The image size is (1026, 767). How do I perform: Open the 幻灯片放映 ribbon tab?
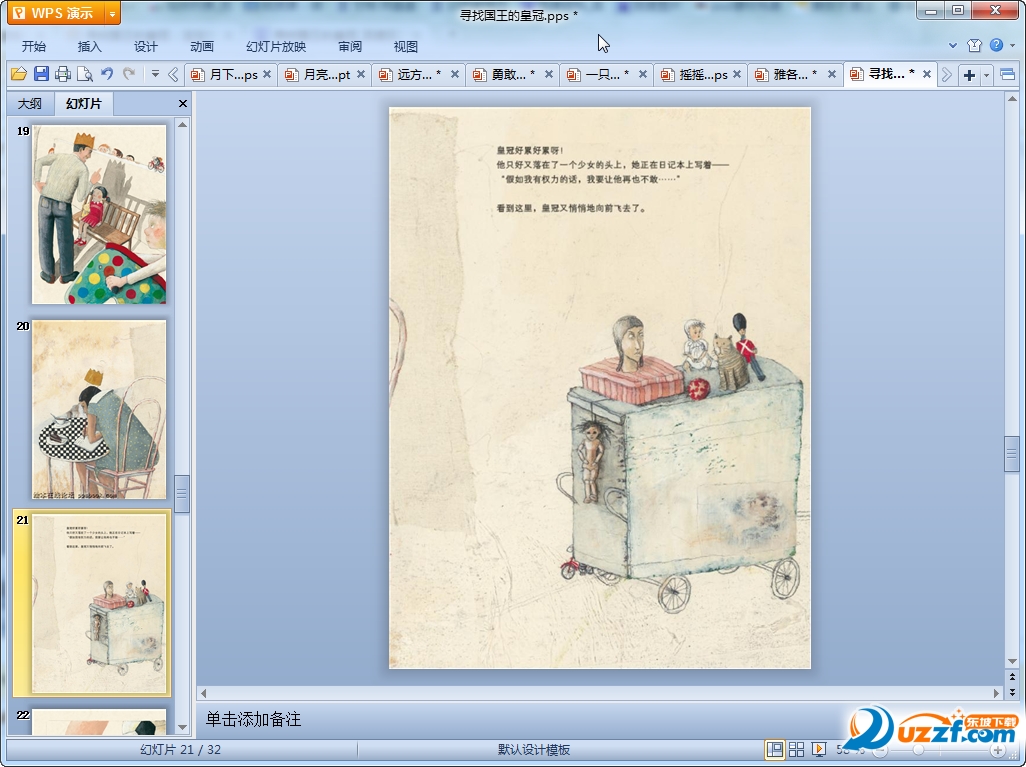tap(276, 46)
